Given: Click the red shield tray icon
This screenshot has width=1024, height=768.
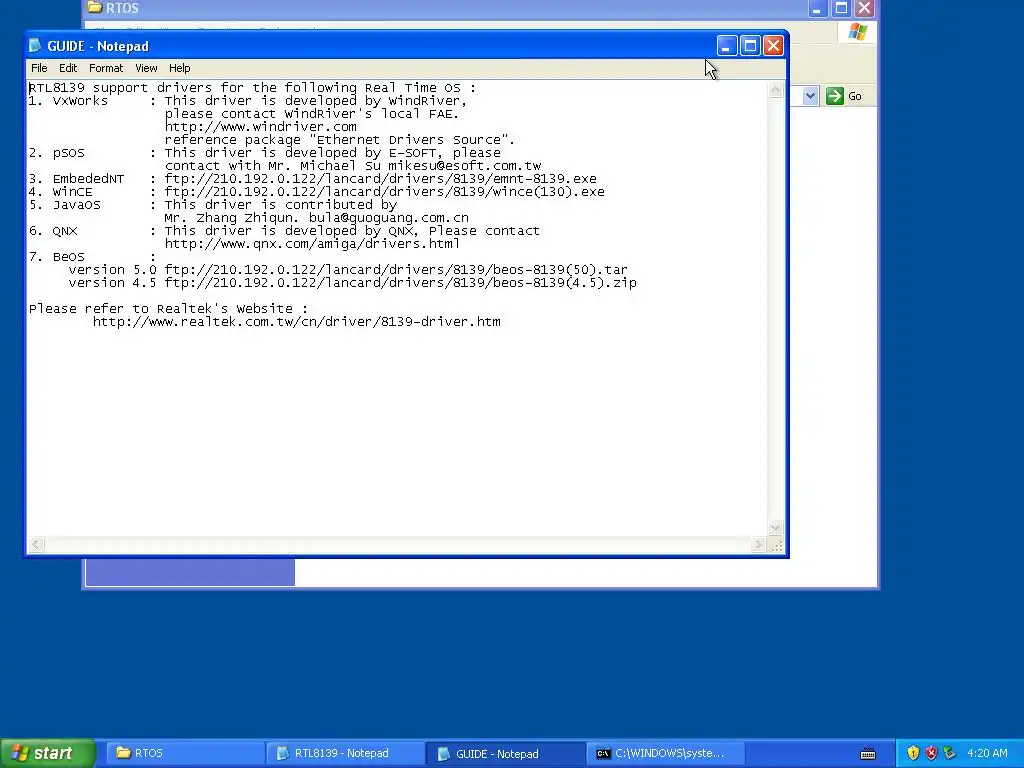Looking at the screenshot, I should (931, 753).
